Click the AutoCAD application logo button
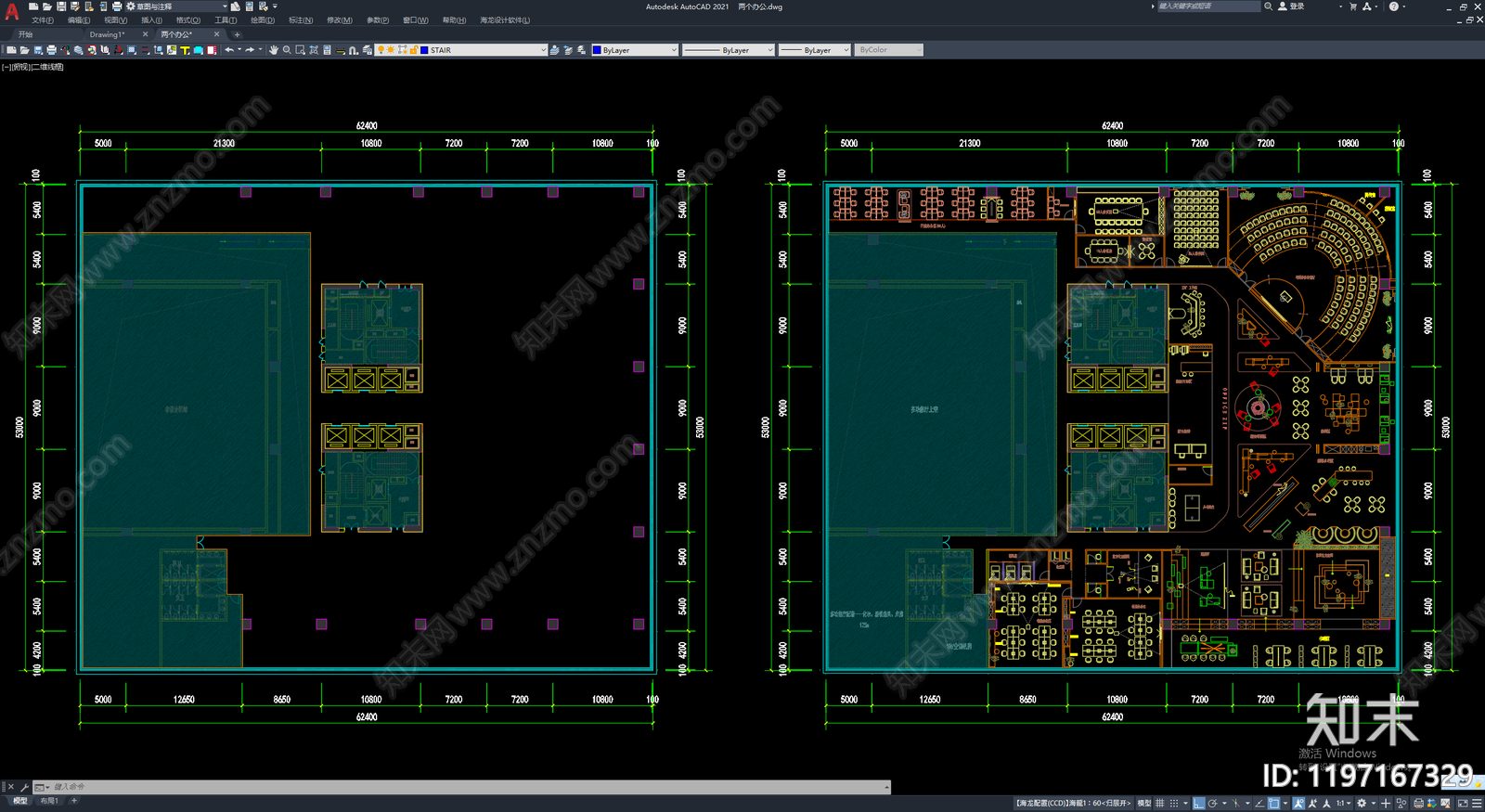This screenshot has height=812, width=1485. click(x=12, y=12)
